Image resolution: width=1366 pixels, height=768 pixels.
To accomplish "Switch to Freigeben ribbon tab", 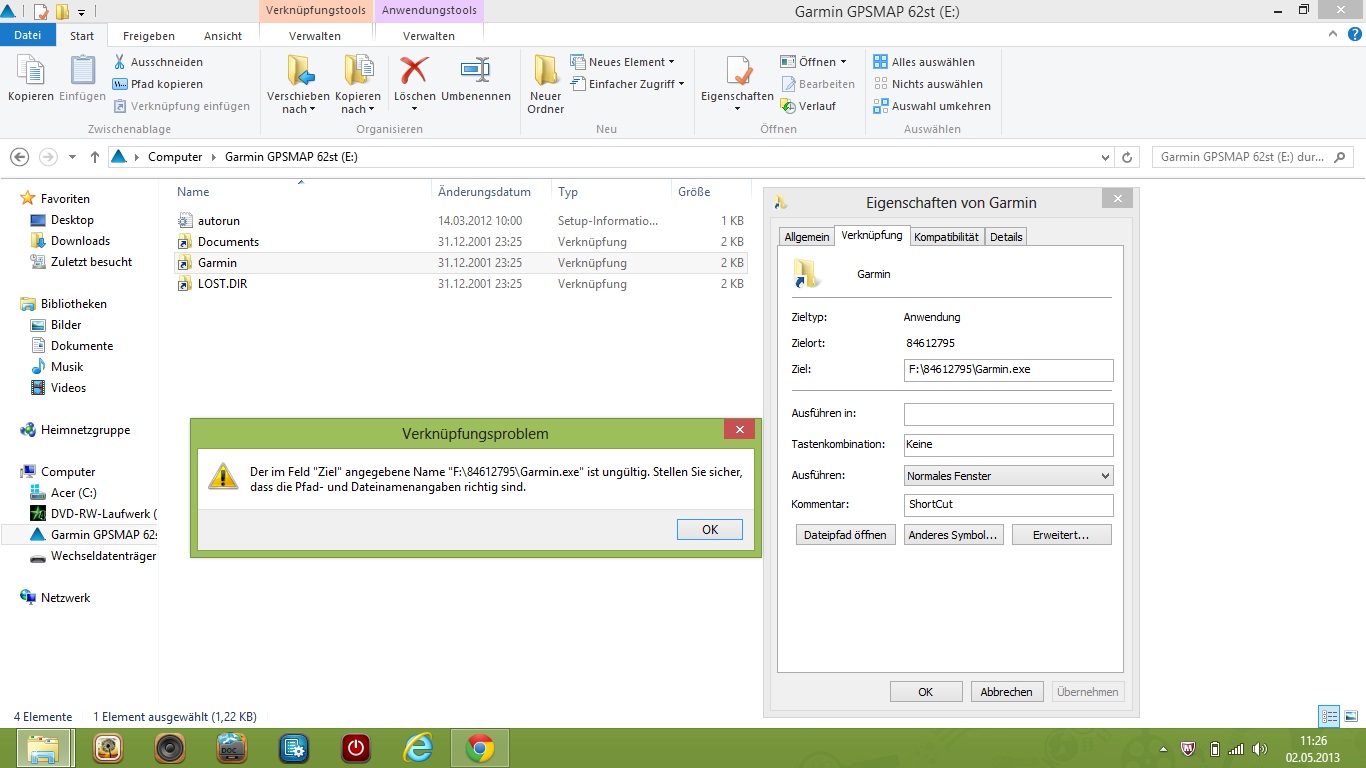I will [148, 36].
